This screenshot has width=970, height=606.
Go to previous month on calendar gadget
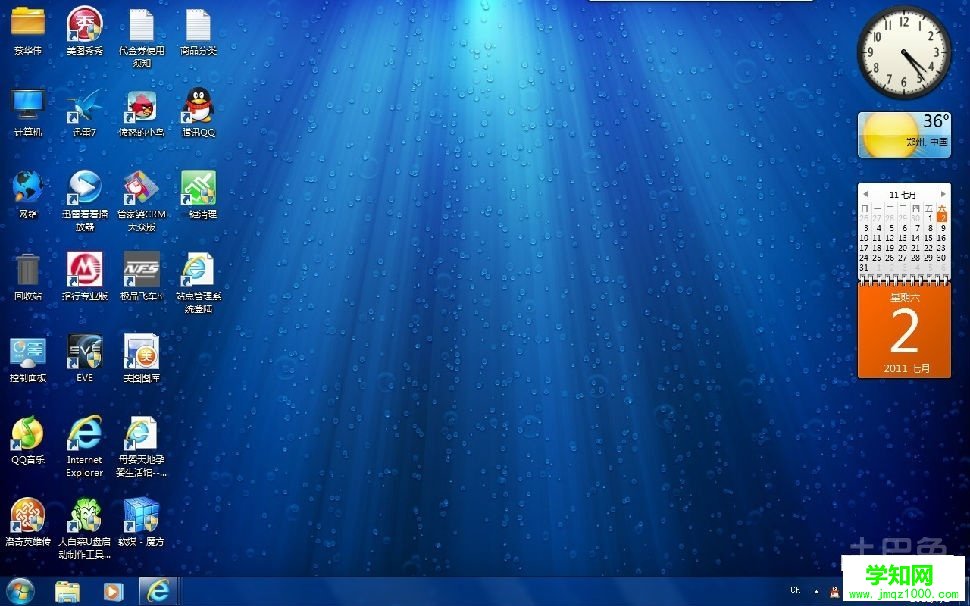[866, 193]
